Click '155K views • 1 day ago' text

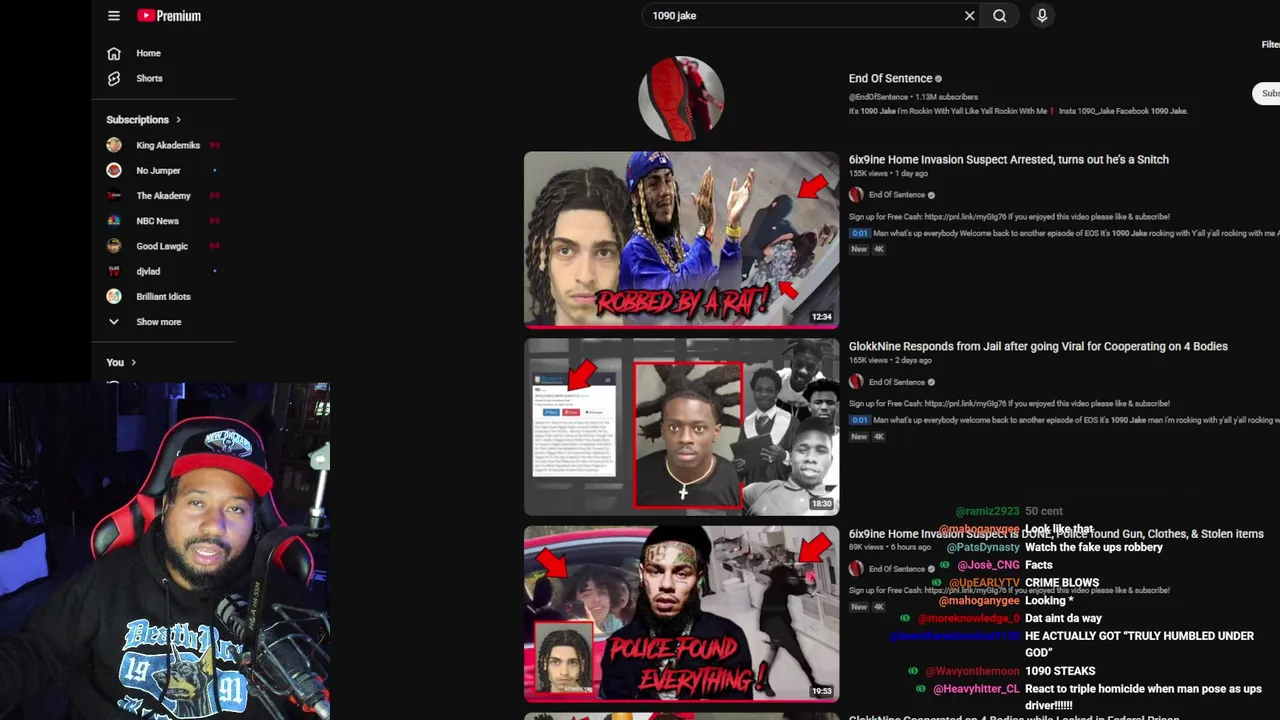888,174
